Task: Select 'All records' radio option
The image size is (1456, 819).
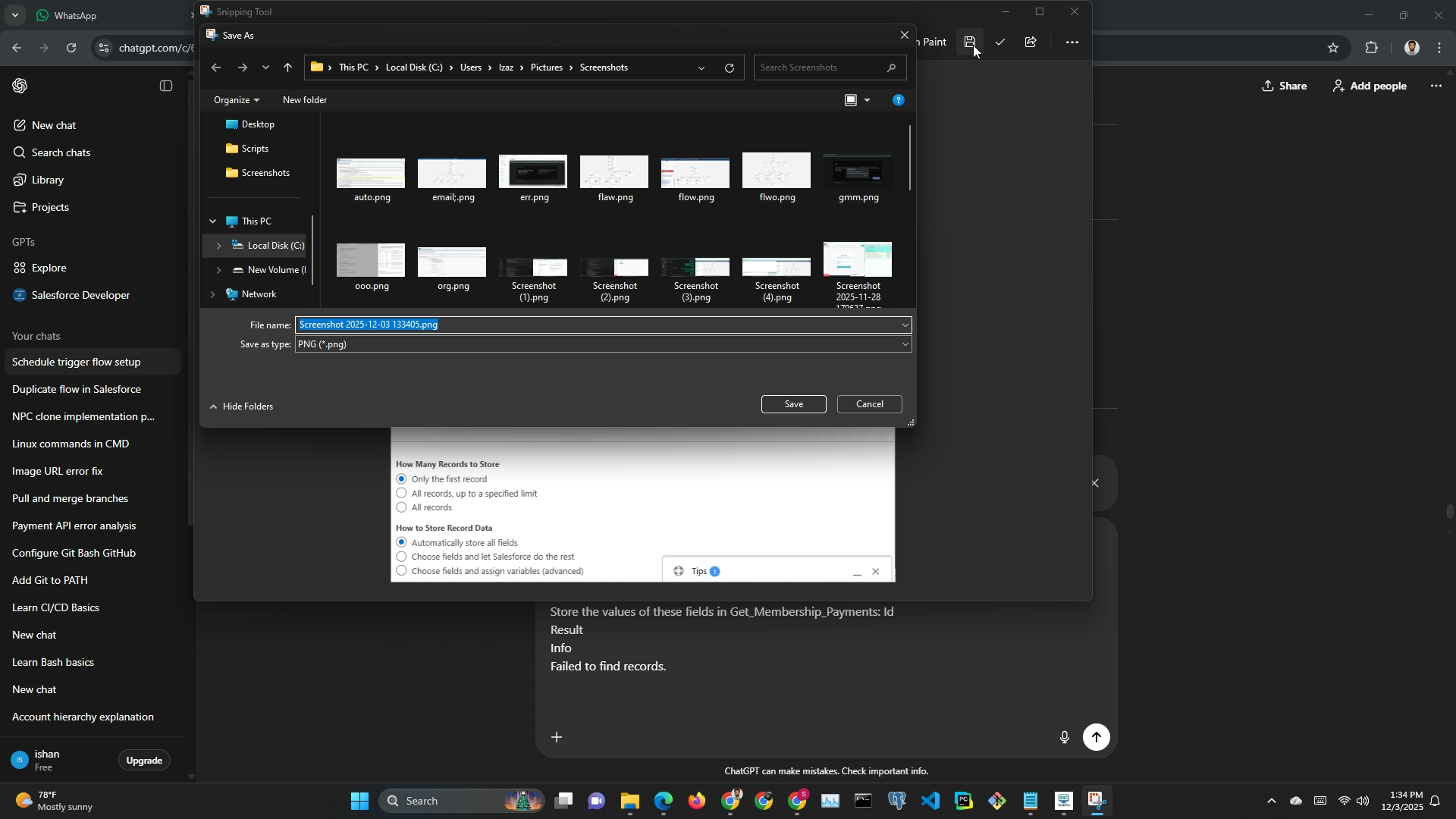Action: click(402, 507)
